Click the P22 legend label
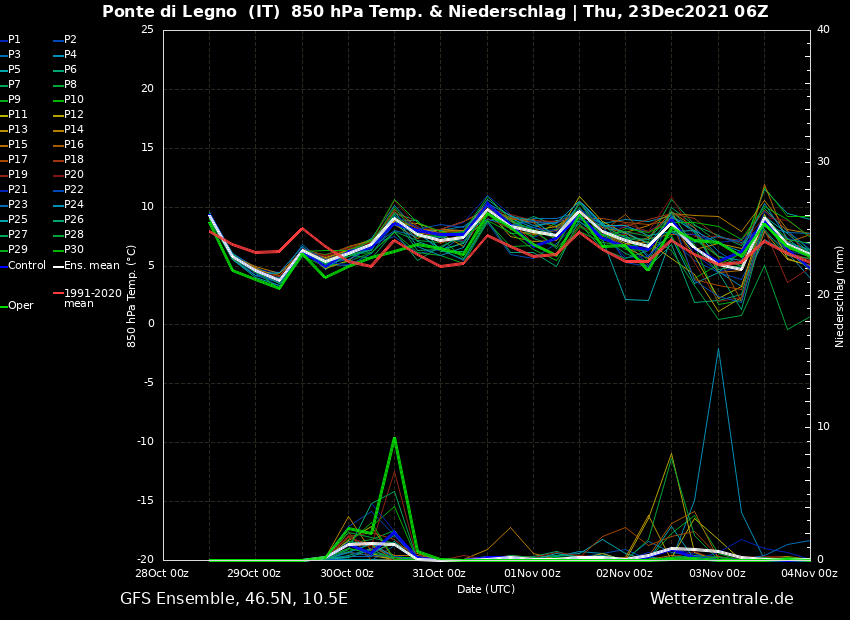This screenshot has width=850, height=620. pyautogui.click(x=73, y=190)
